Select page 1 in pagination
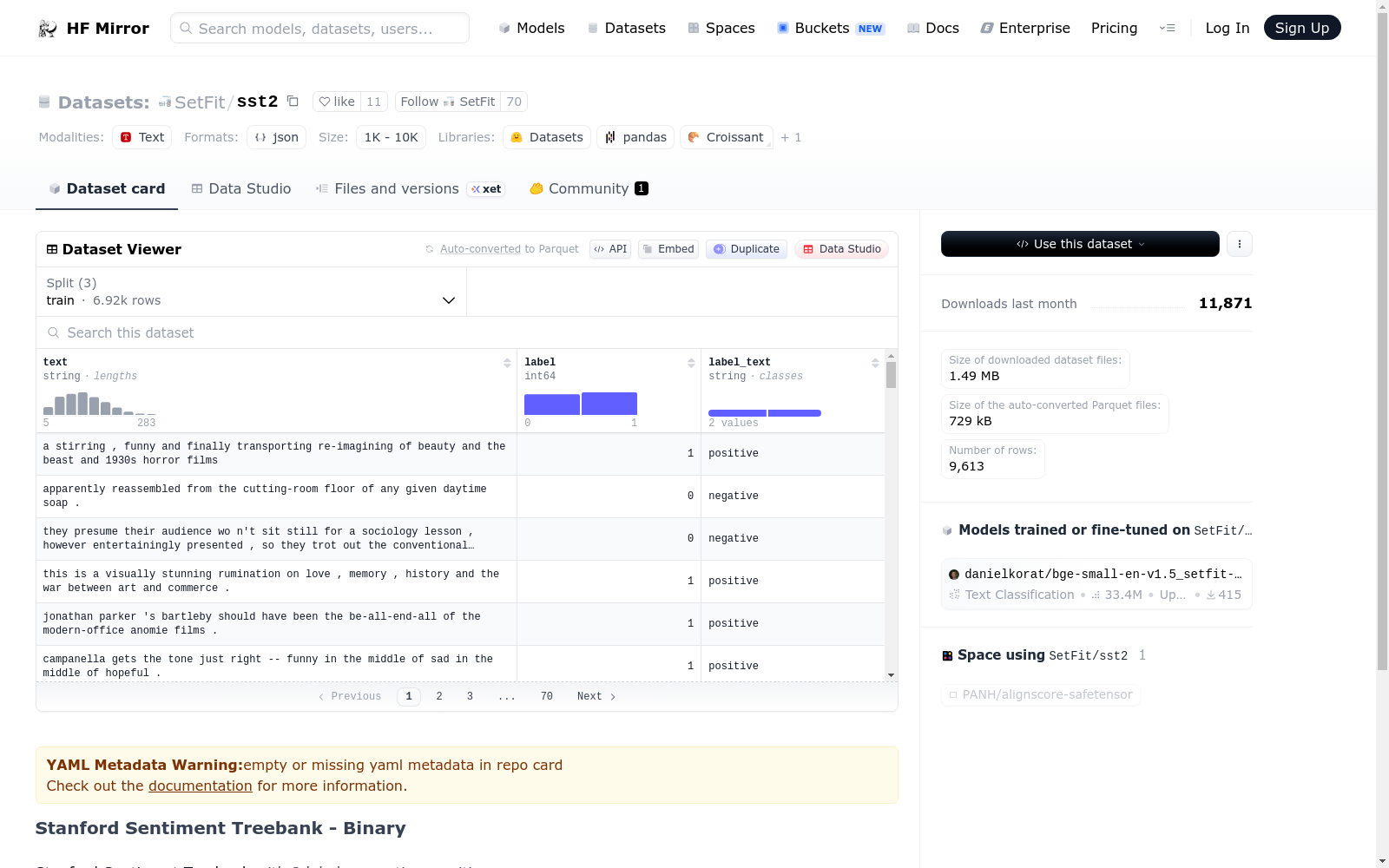The image size is (1389, 868). [409, 696]
